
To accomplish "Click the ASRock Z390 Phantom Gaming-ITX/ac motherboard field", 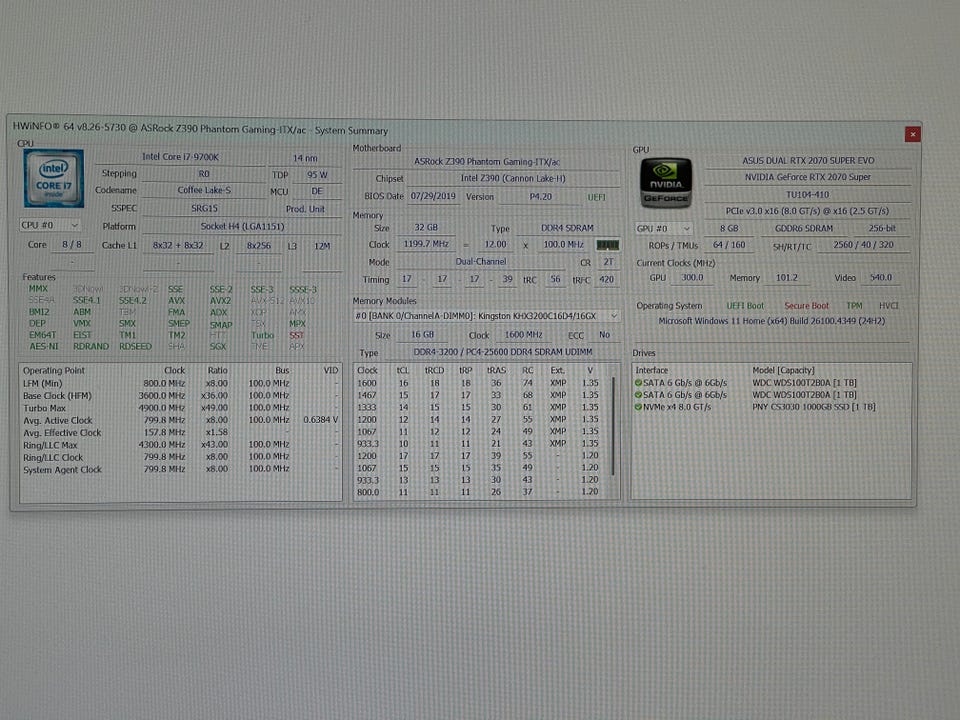I will pos(487,162).
